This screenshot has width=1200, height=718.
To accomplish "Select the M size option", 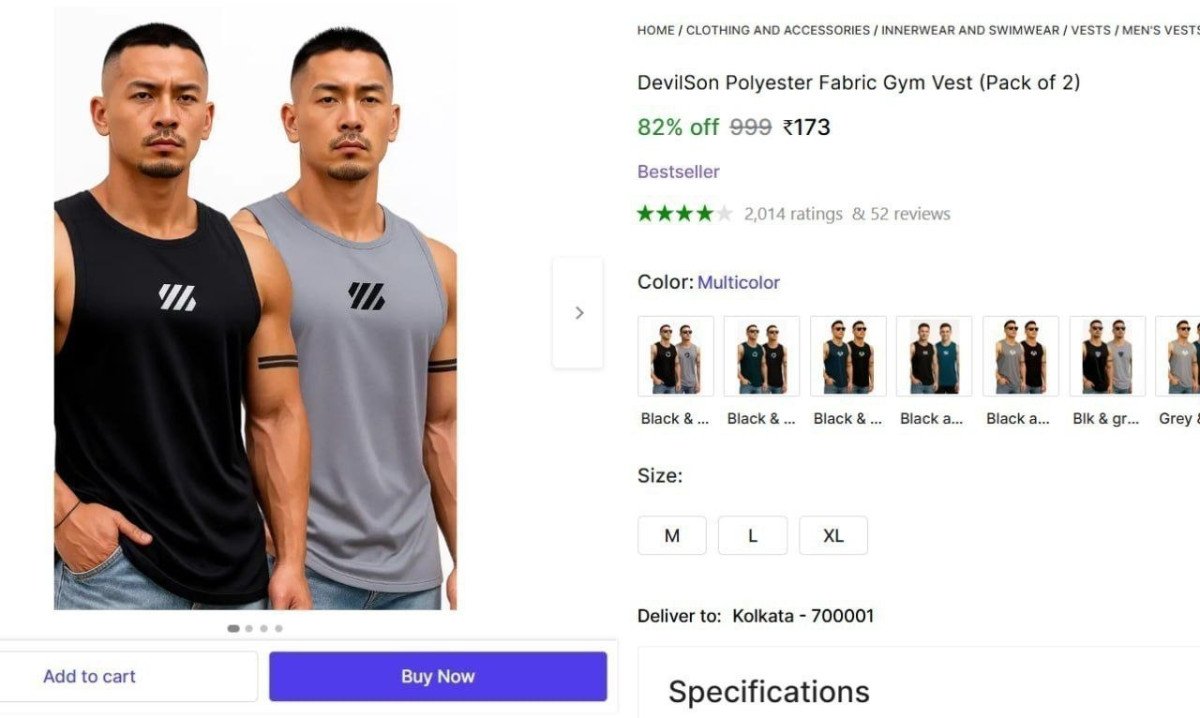I will (671, 535).
